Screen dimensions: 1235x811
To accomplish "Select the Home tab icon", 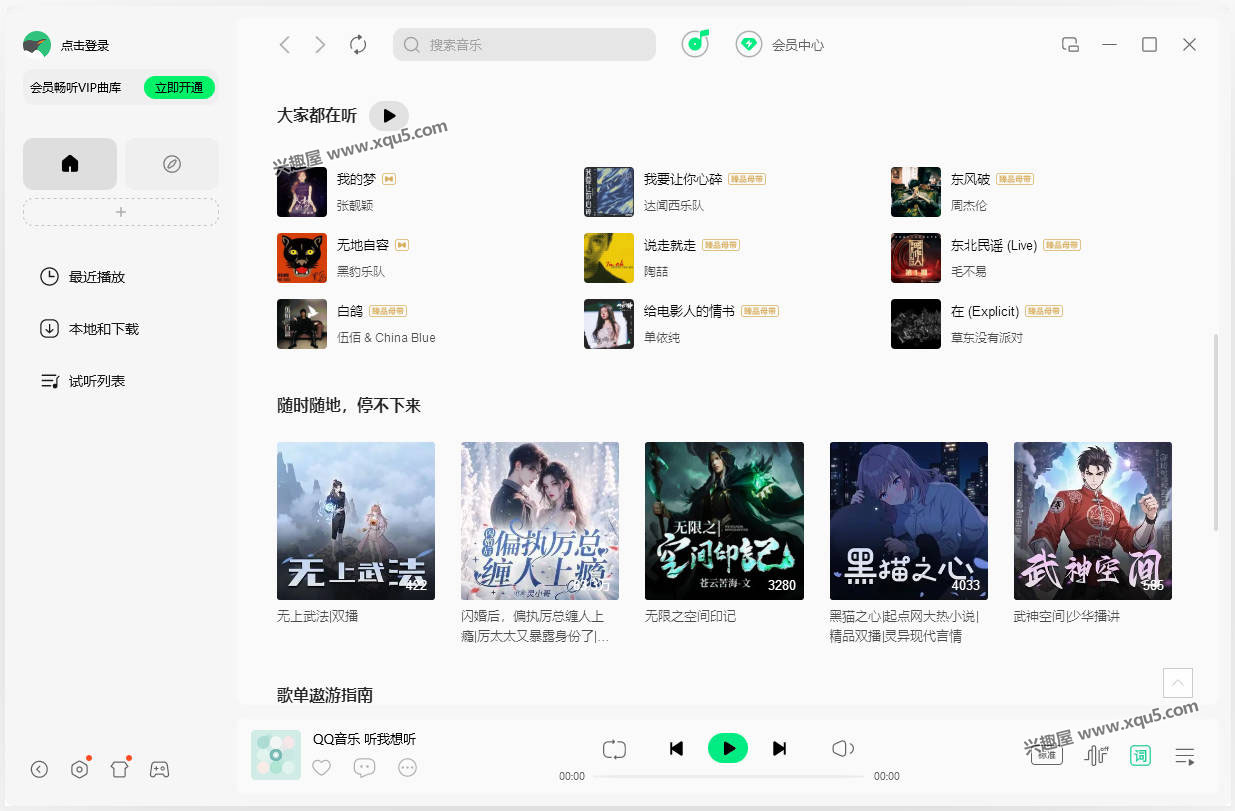I will pyautogui.click(x=70, y=164).
